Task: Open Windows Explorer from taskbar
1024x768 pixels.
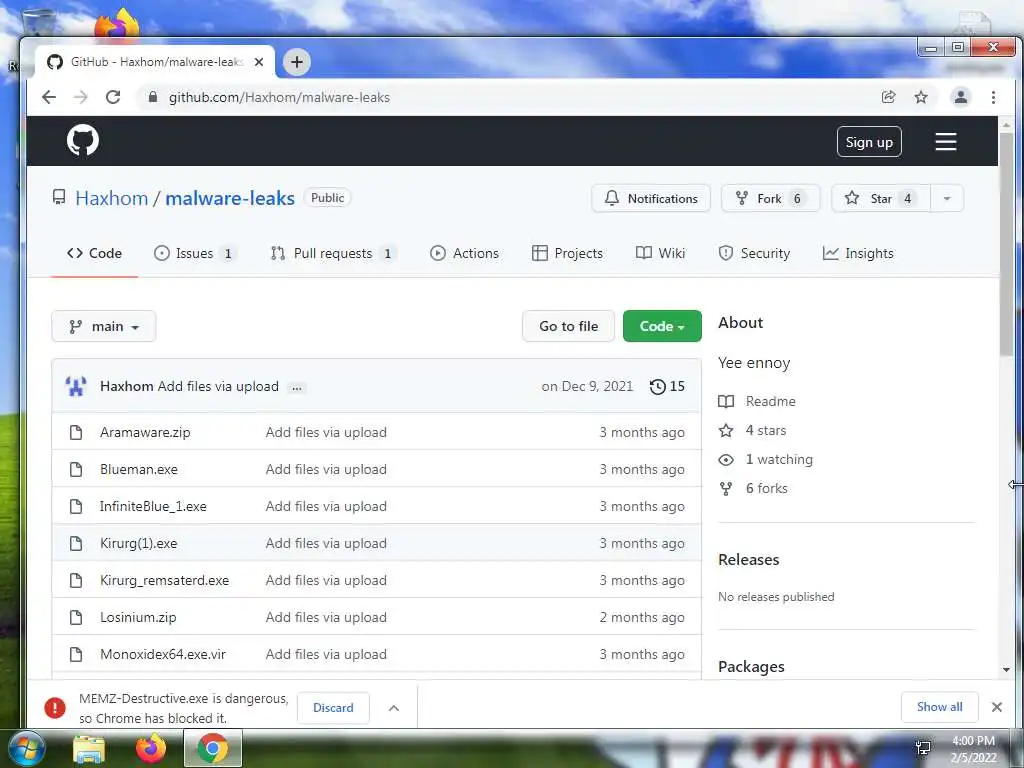Action: pos(89,749)
